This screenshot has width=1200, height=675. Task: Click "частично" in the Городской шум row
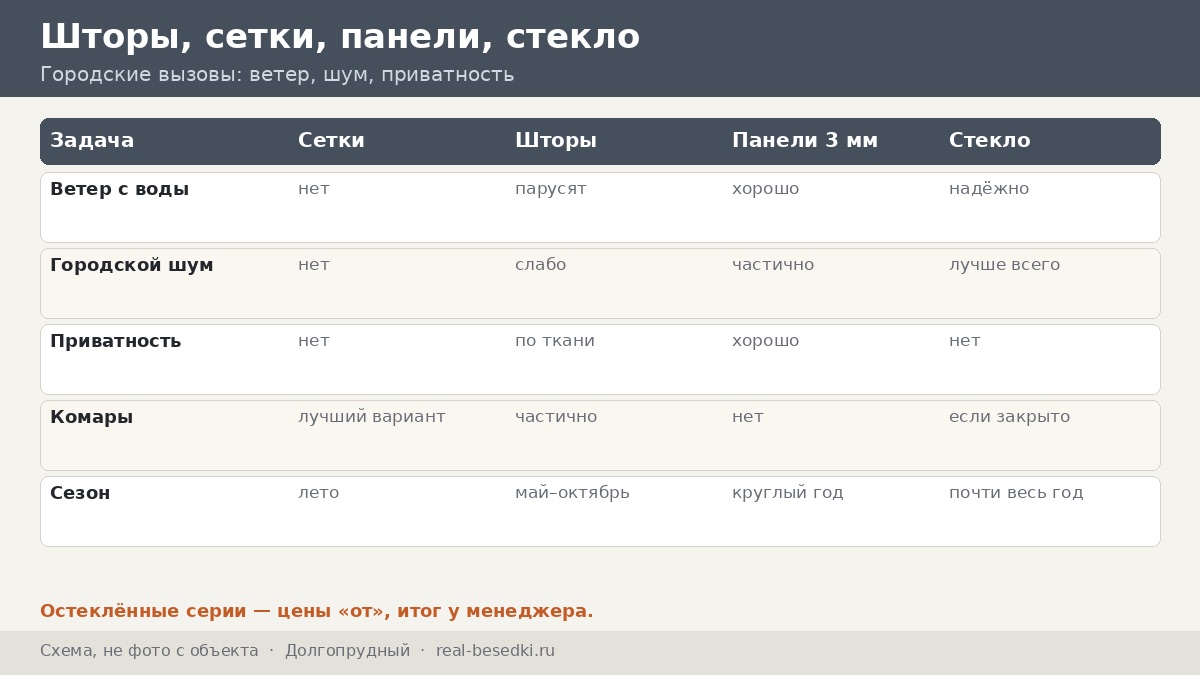tap(773, 265)
